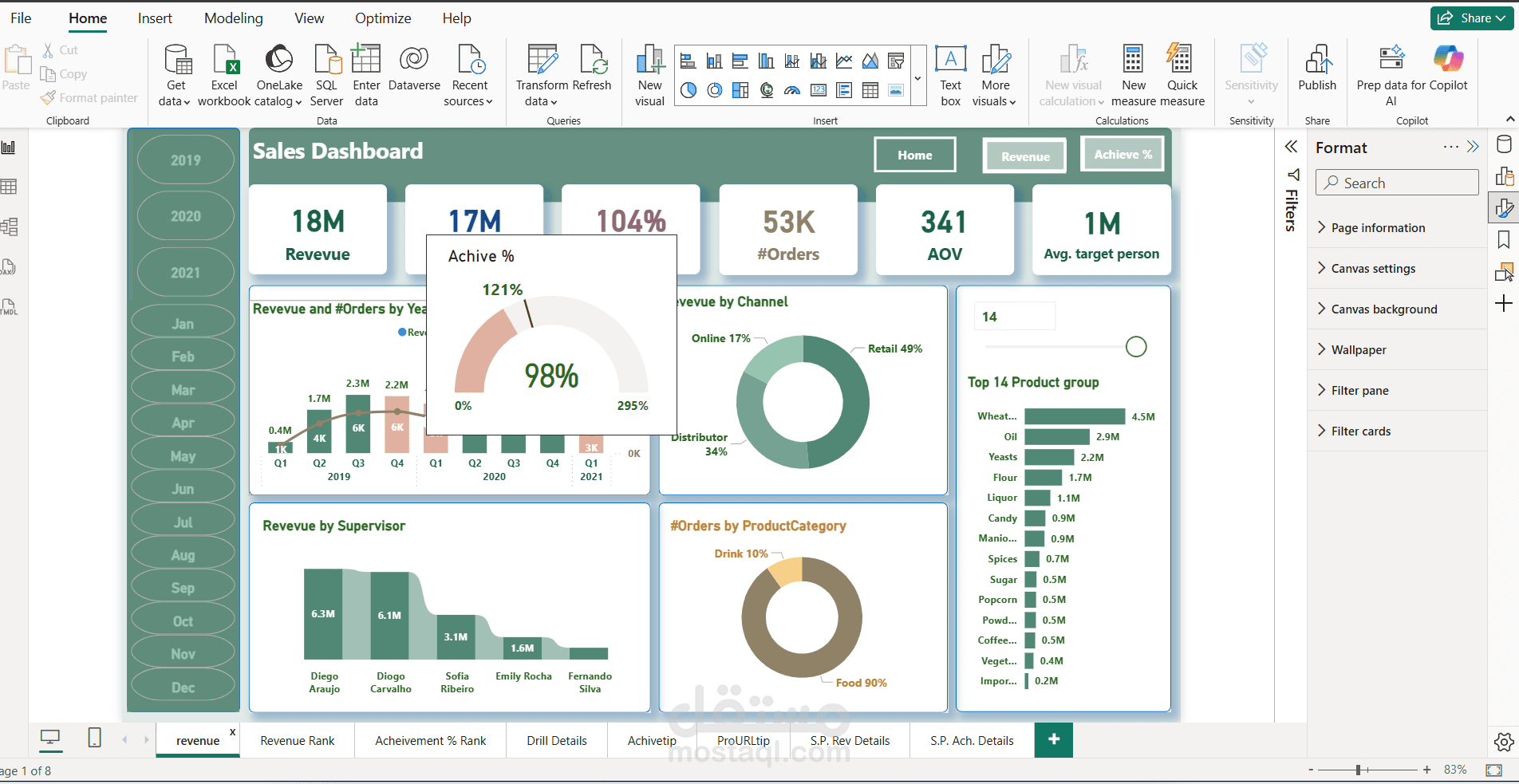Toggle the 2020 year slicer
Screen dimensions: 1519x784
(185, 216)
